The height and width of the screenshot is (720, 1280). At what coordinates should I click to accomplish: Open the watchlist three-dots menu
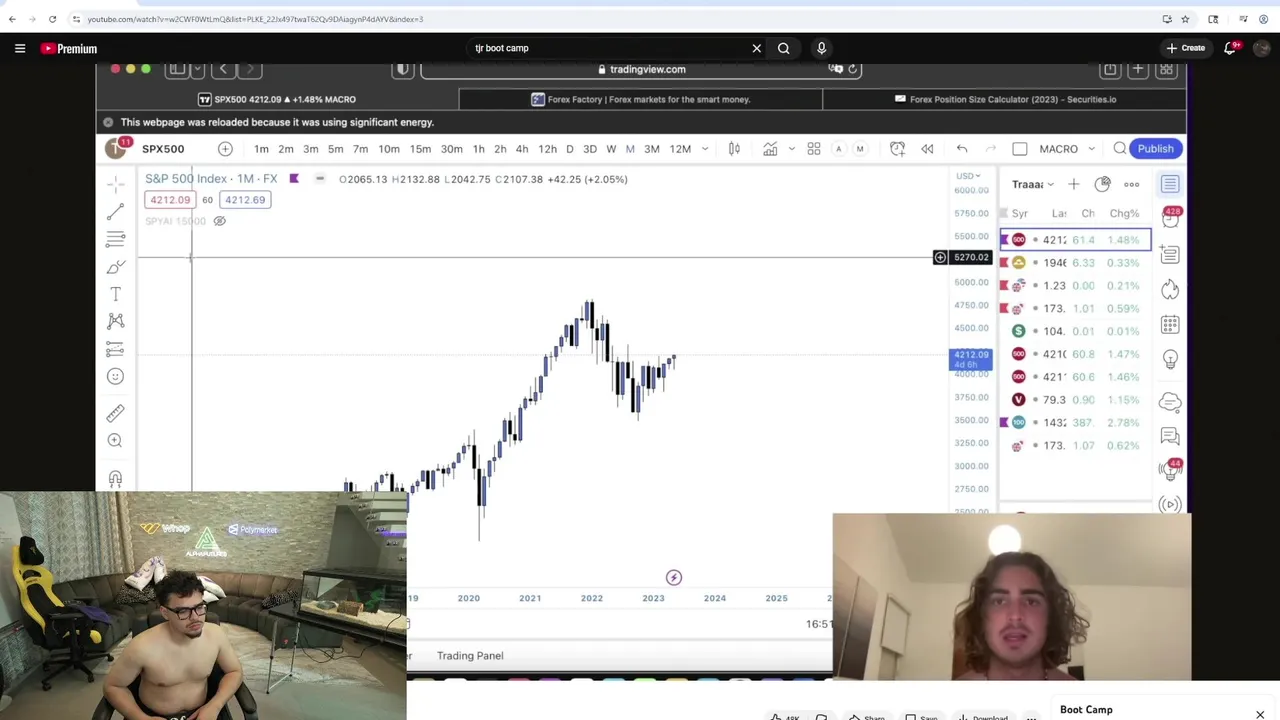point(1132,184)
